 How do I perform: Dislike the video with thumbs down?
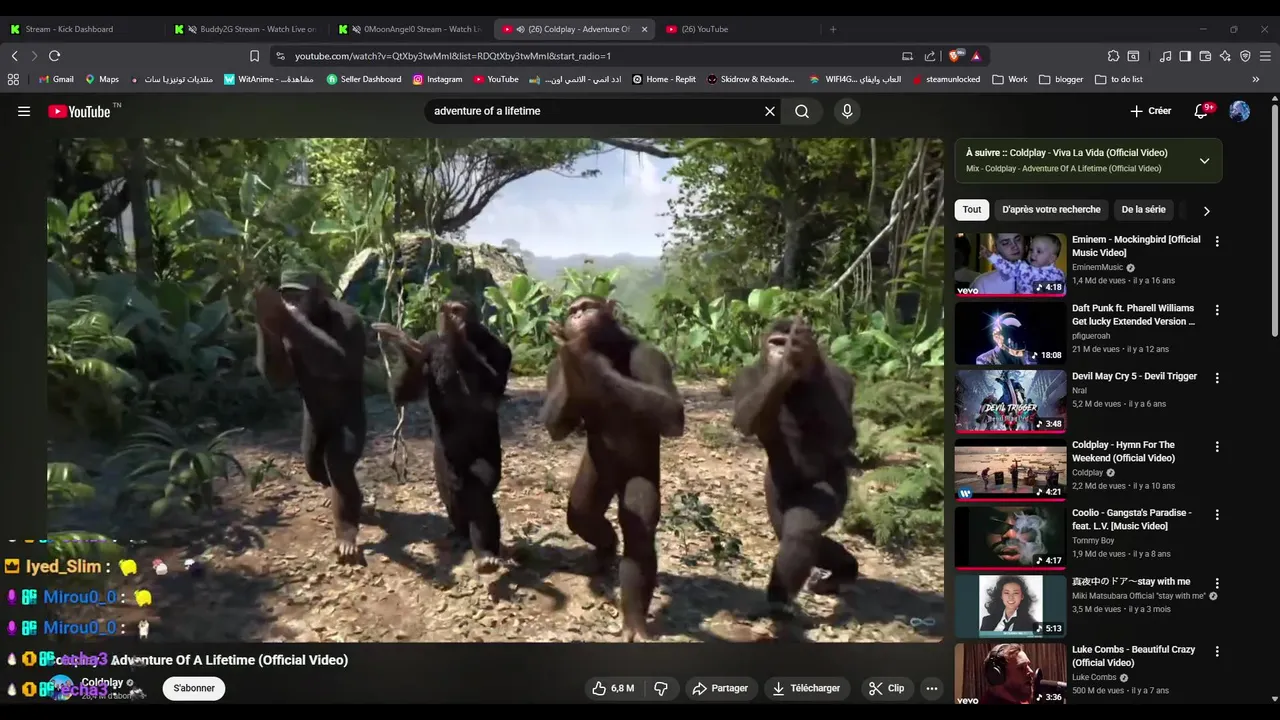point(661,688)
